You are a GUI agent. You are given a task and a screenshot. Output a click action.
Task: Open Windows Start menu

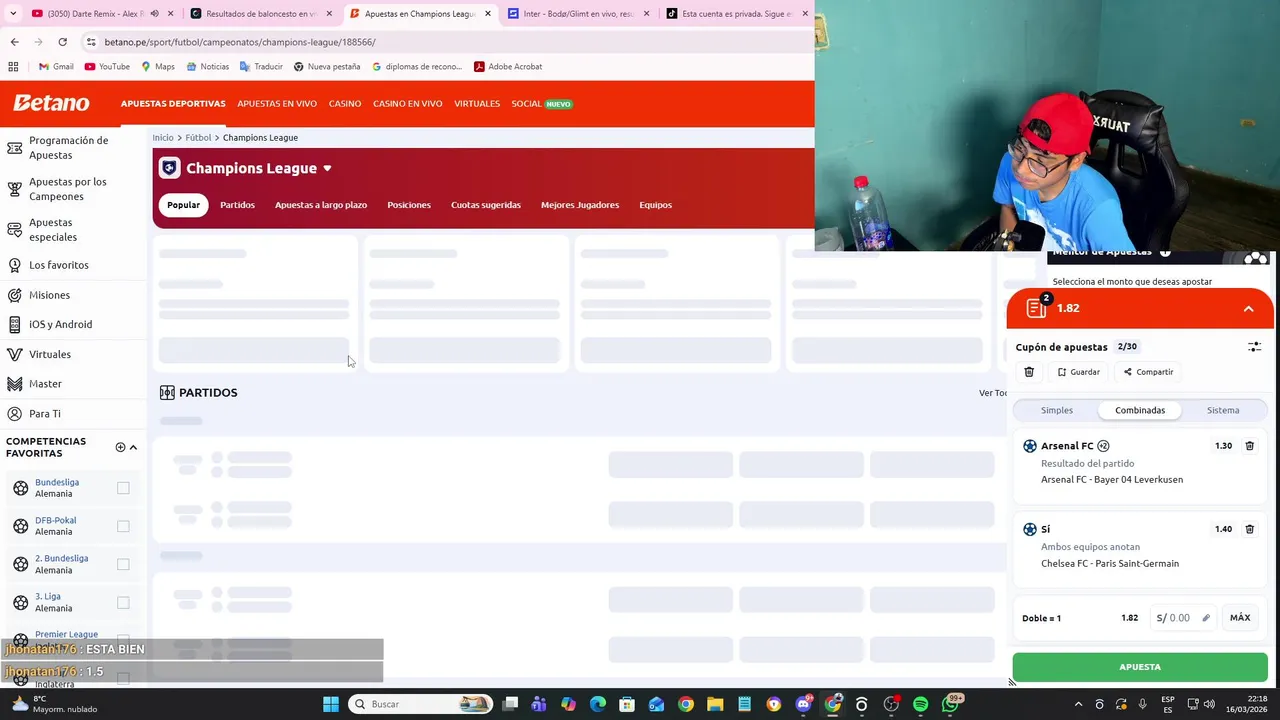(331, 704)
